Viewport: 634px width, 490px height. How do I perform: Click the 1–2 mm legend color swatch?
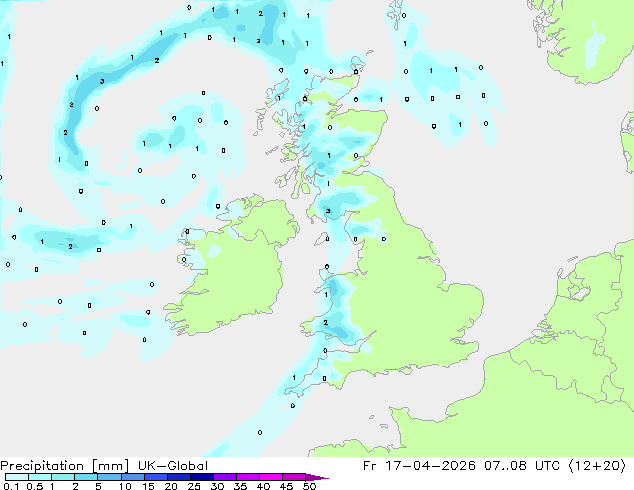pyautogui.click(x=63, y=477)
